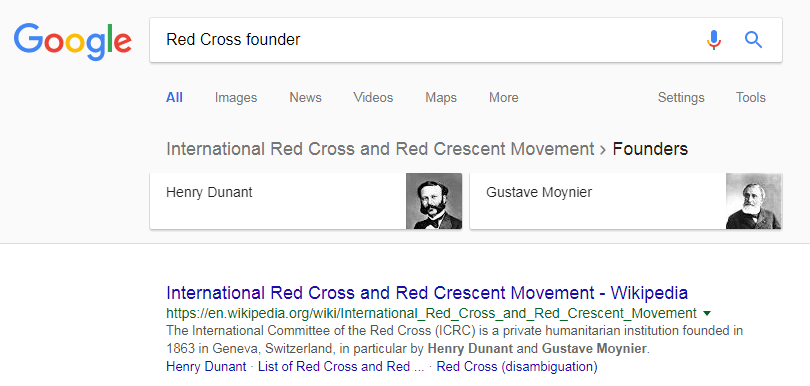810x386 pixels.
Task: Switch to the Images tab
Action: pos(236,98)
